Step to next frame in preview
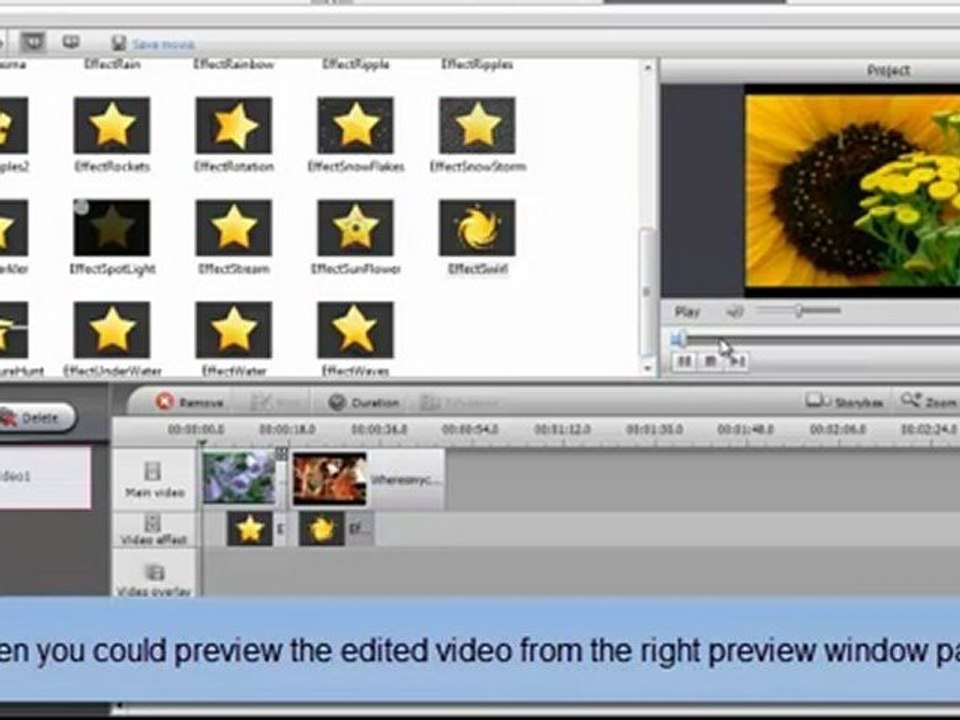Image resolution: width=960 pixels, height=720 pixels. [x=738, y=362]
